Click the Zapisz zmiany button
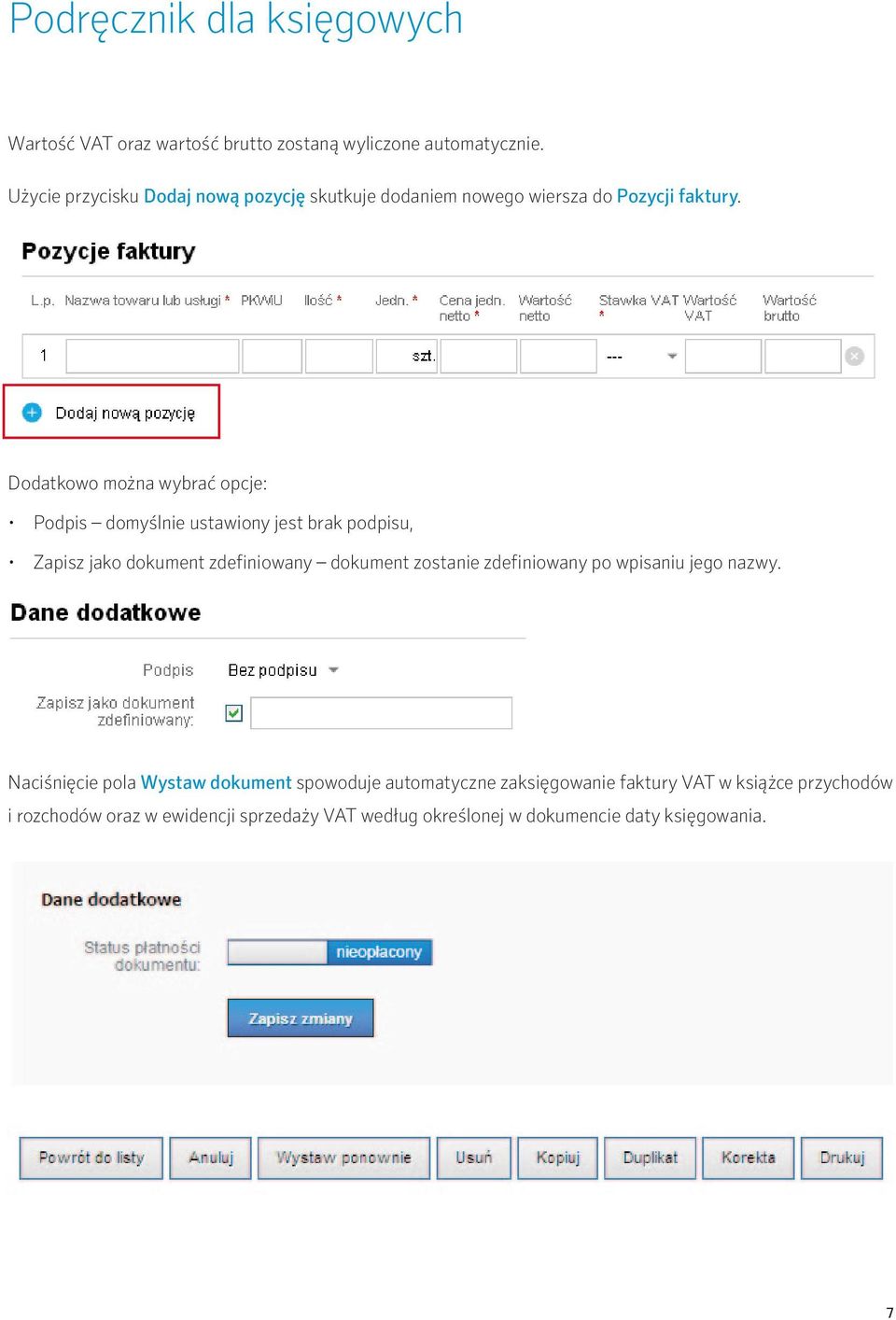The width and height of the screenshot is (896, 1320). [x=301, y=1018]
